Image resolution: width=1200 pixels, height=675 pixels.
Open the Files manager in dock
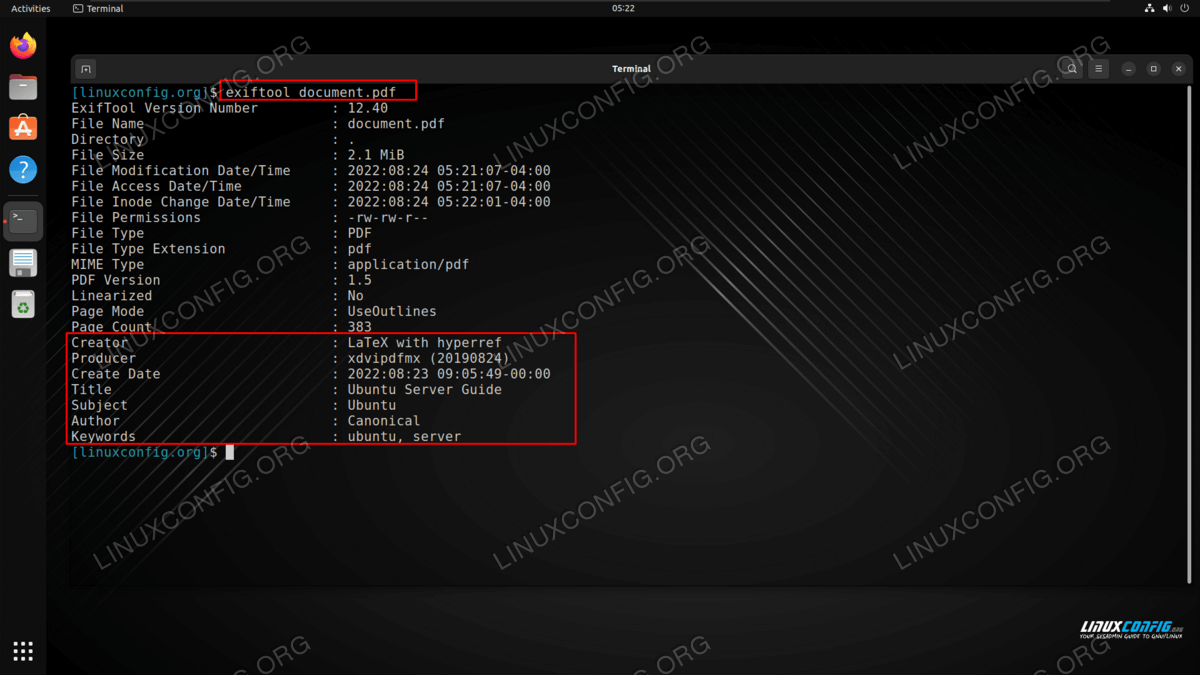(23, 87)
